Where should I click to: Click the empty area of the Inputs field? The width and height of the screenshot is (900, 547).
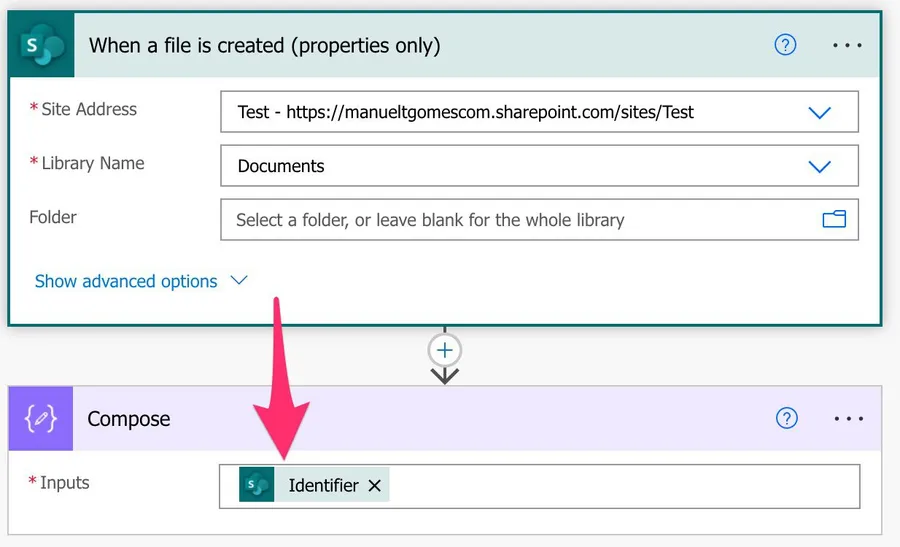[x=620, y=486]
